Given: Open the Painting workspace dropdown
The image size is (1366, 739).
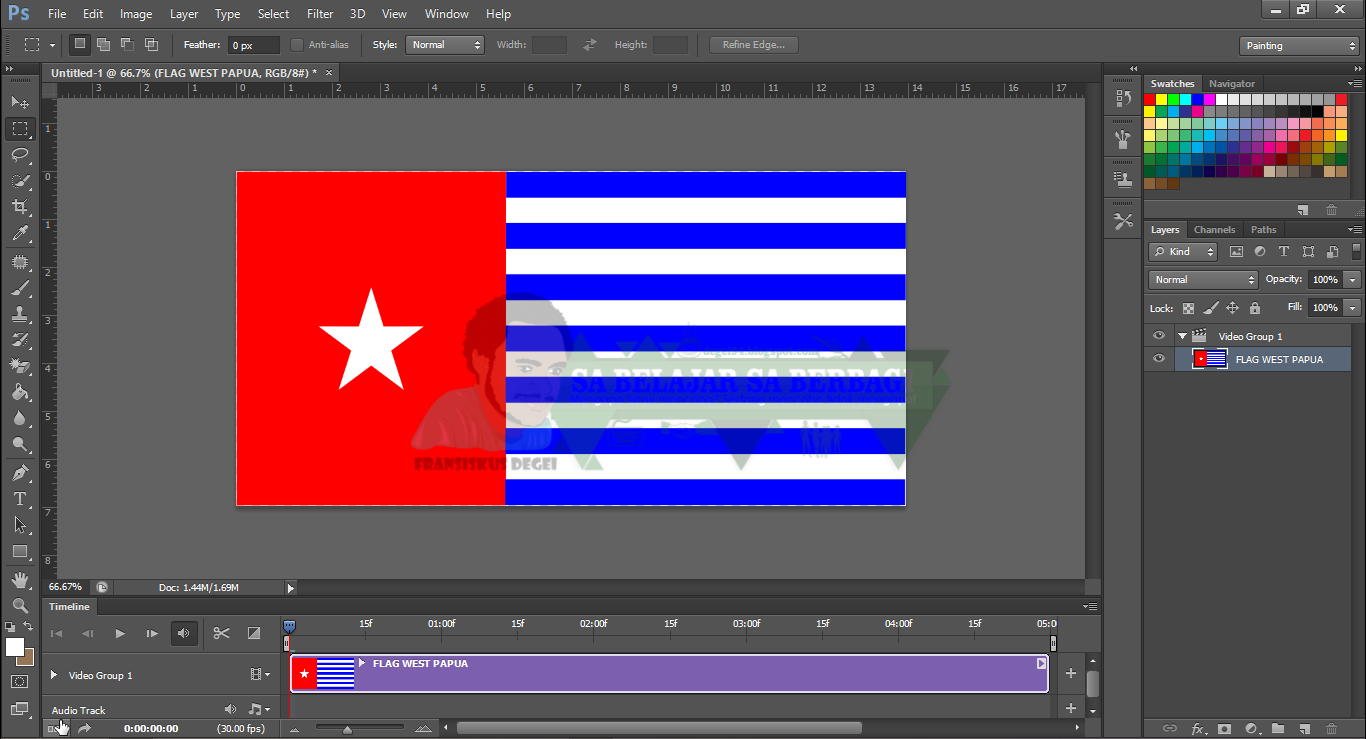Looking at the screenshot, I should pyautogui.click(x=1299, y=45).
